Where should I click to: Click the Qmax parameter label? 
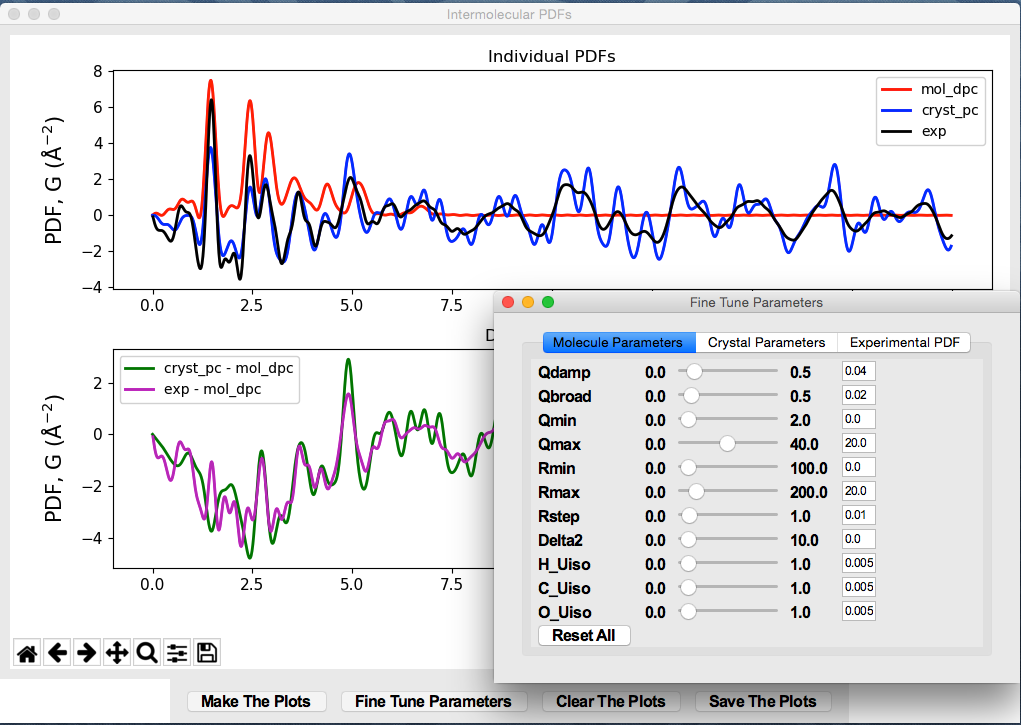[x=559, y=445]
